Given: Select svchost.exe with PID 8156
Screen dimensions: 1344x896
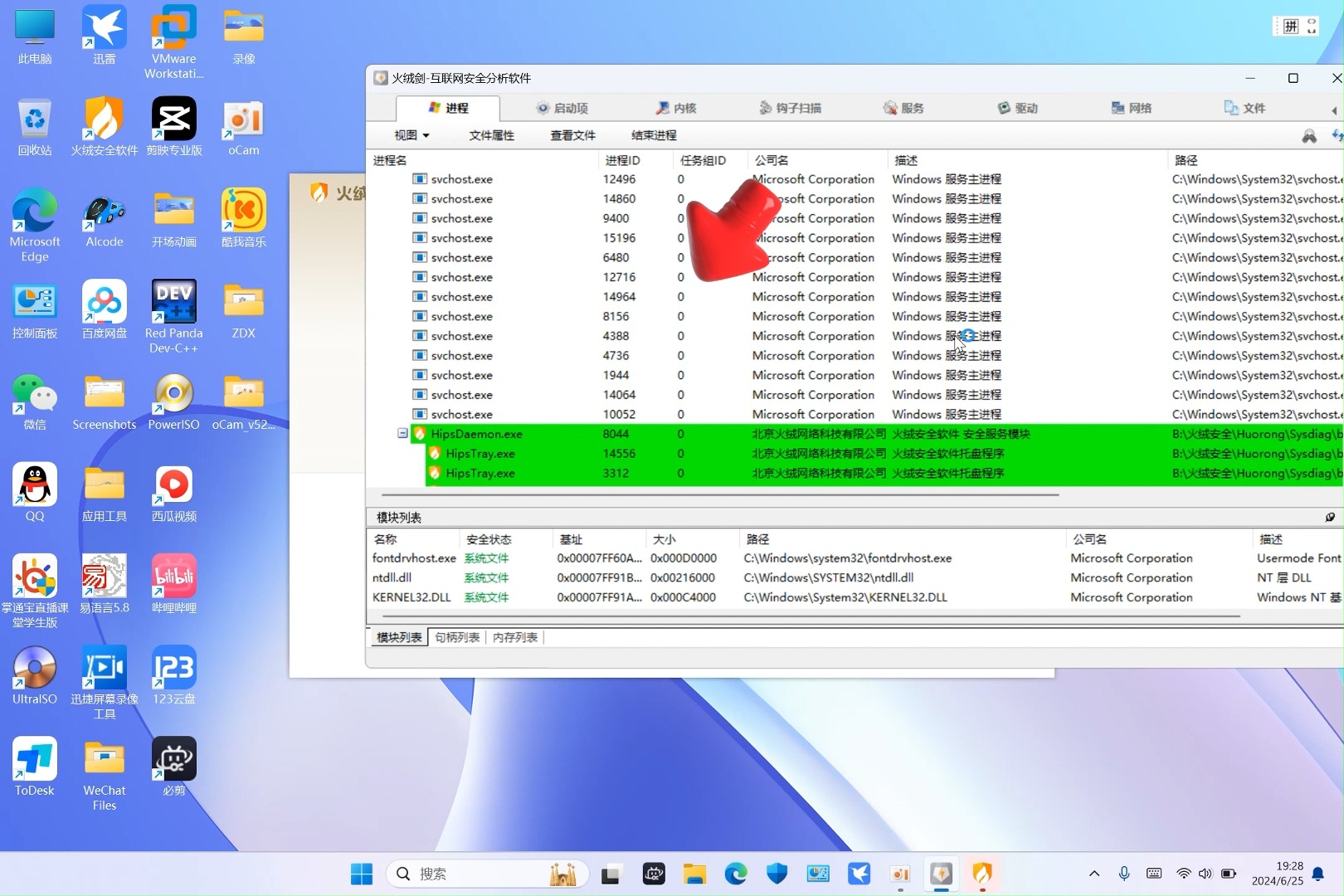Looking at the screenshot, I should pyautogui.click(x=855, y=316).
